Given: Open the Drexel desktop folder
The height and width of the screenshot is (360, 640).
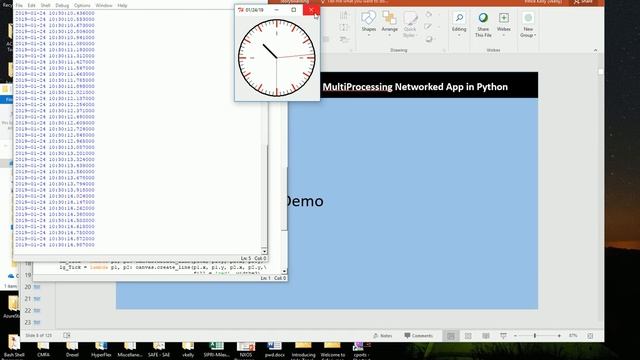Looking at the screenshot, I should pyautogui.click(x=72, y=349).
